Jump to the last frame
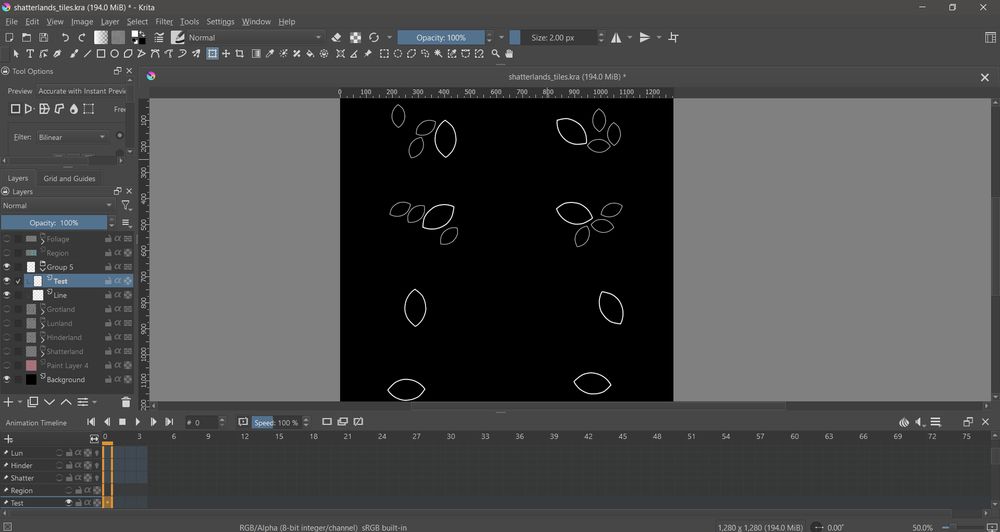Image resolution: width=1000 pixels, height=532 pixels. 169,422
